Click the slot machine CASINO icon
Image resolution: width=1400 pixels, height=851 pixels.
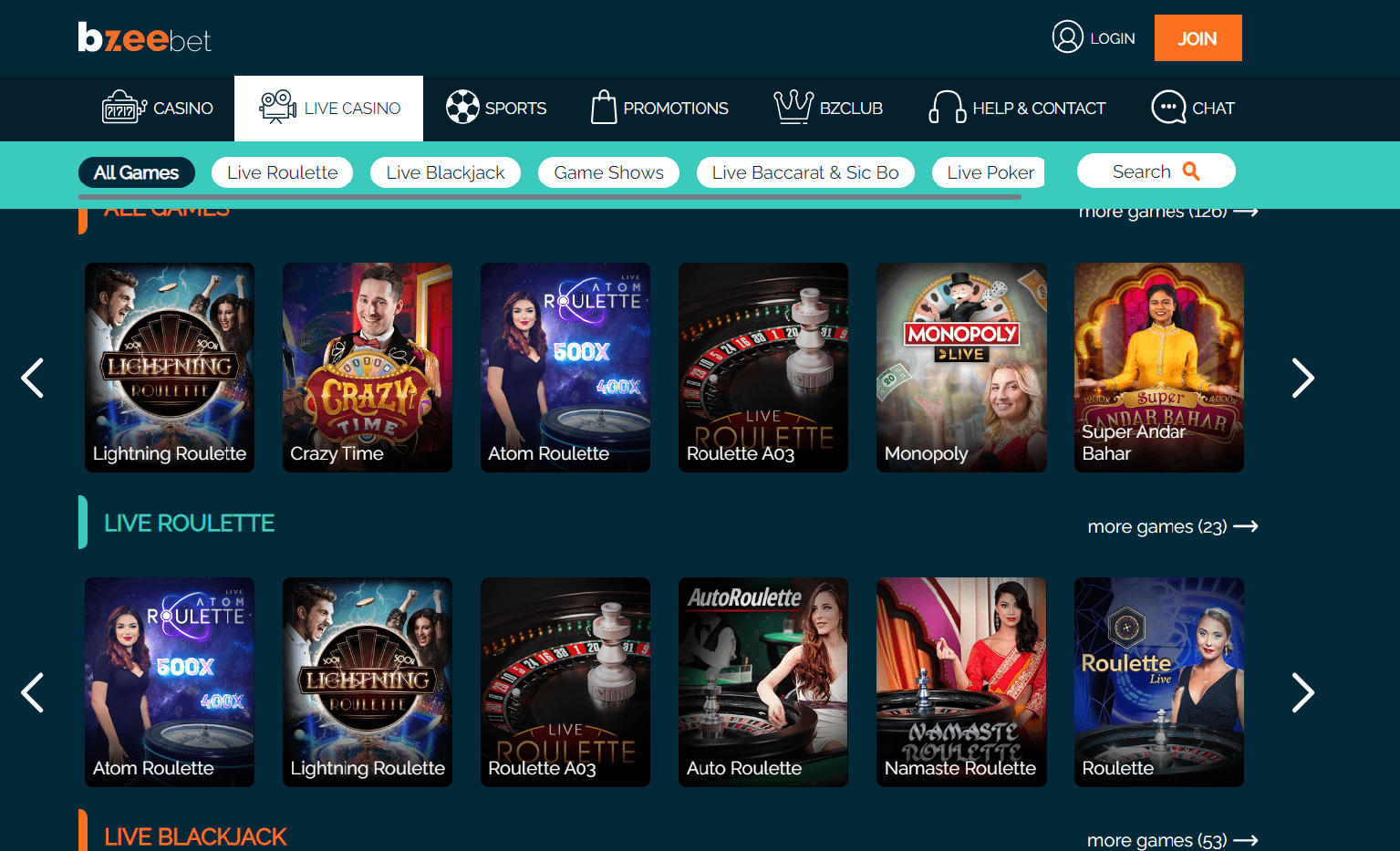(123, 108)
